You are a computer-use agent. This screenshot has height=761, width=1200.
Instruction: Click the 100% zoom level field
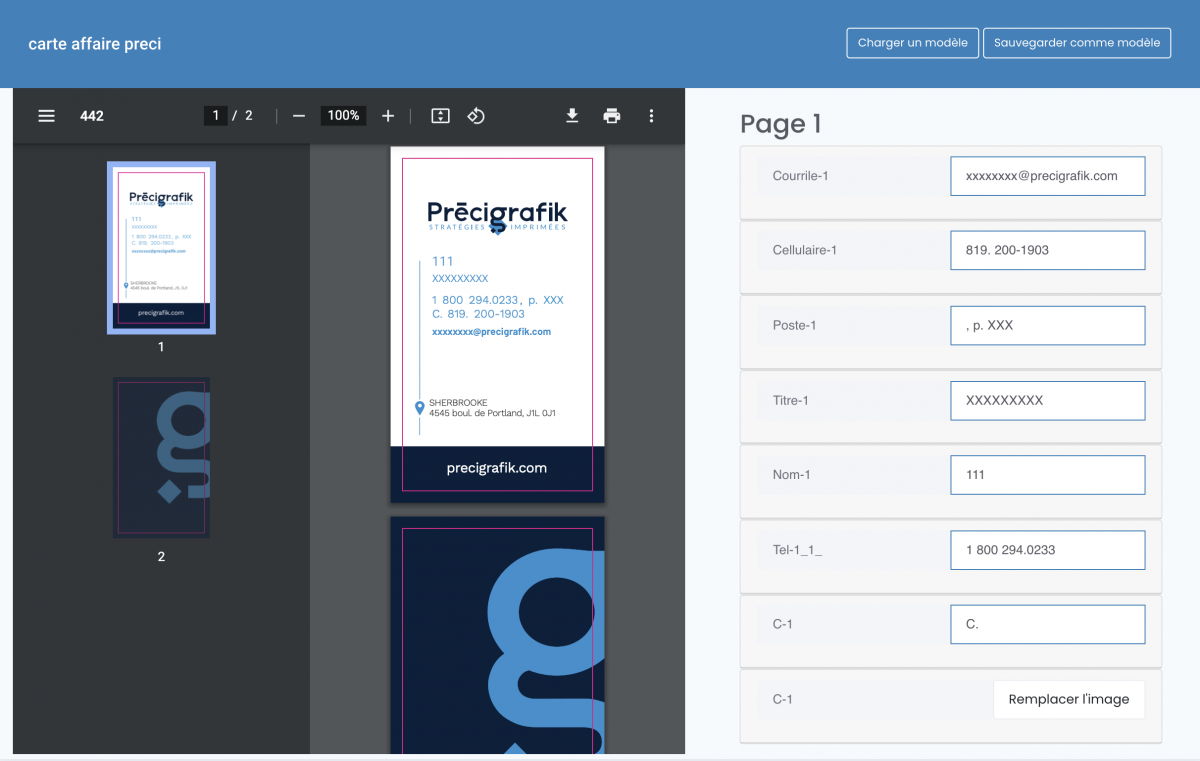pos(343,116)
